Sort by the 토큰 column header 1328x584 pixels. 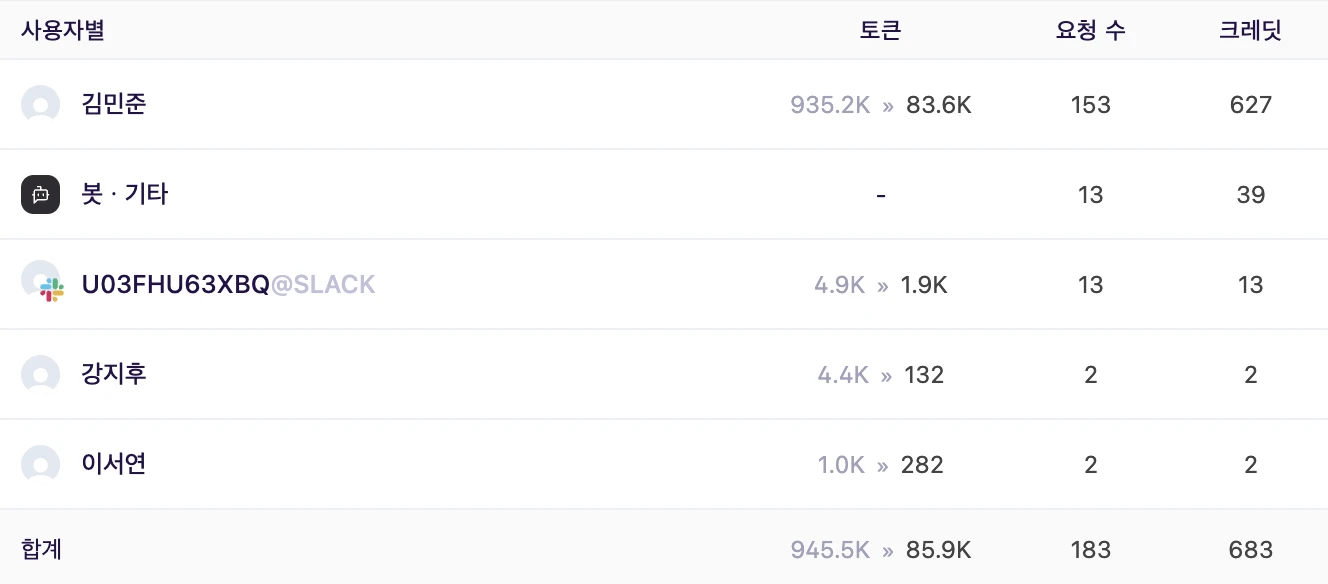point(880,30)
